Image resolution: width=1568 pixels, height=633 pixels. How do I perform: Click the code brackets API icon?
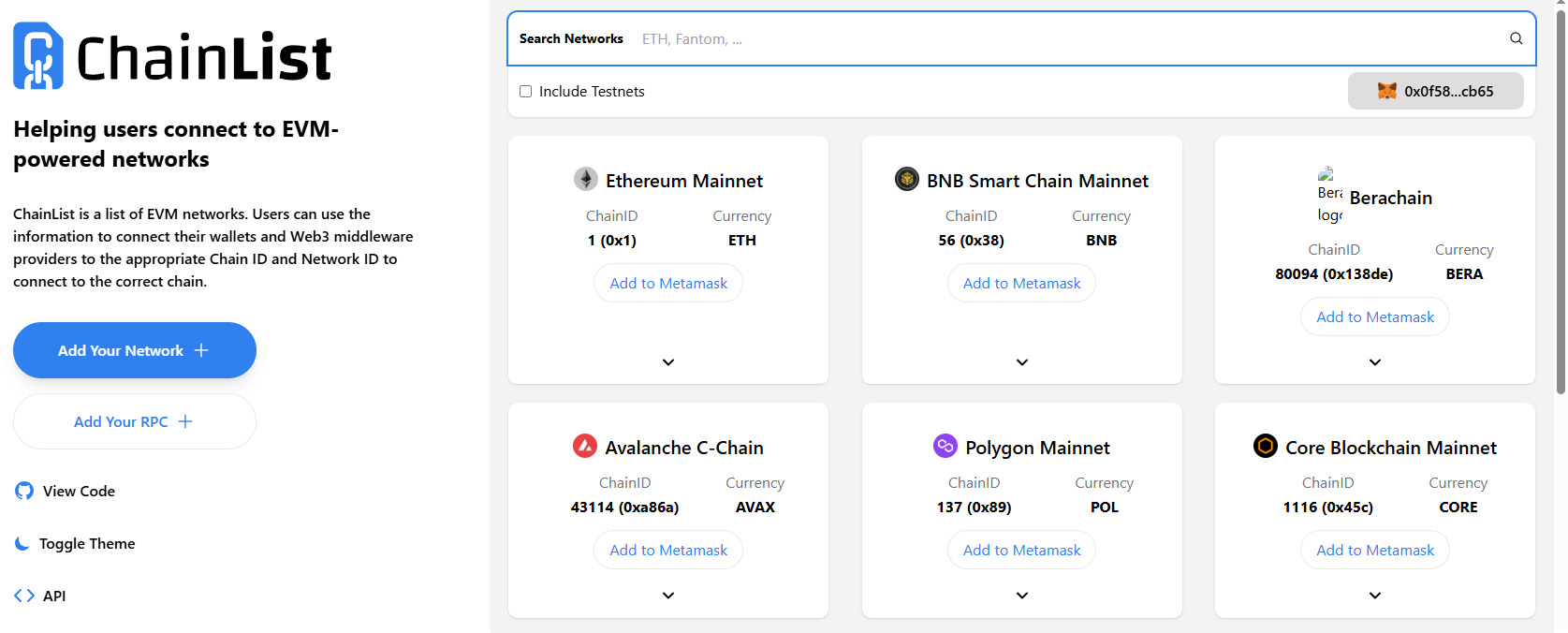tap(24, 596)
